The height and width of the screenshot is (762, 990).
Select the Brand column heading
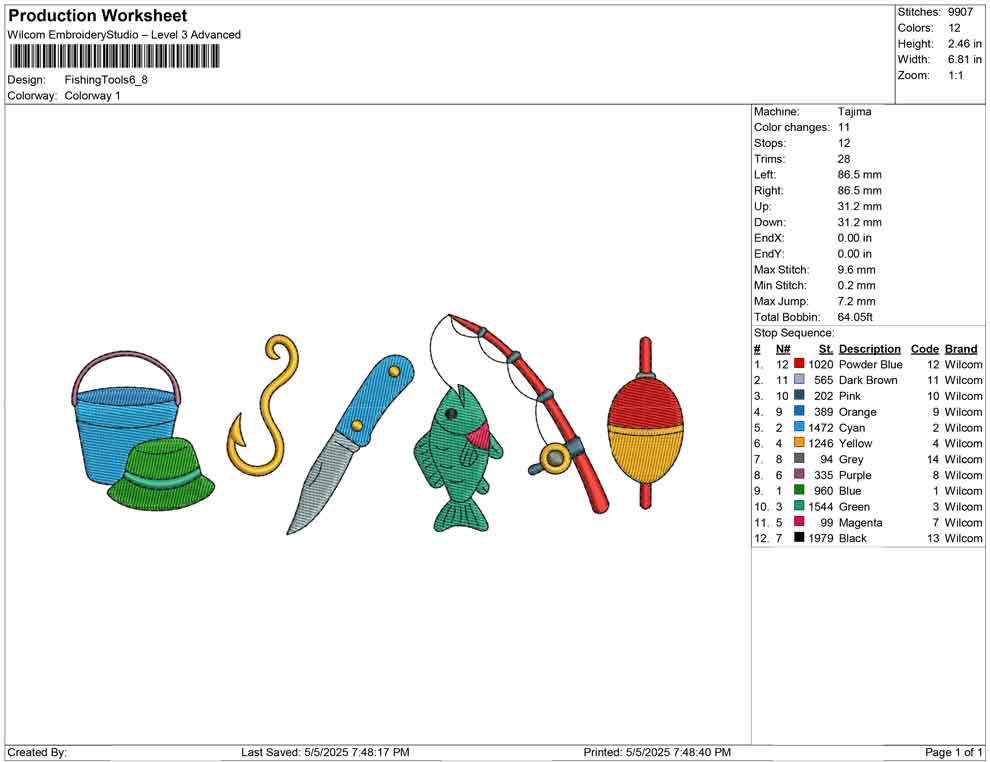pos(961,349)
